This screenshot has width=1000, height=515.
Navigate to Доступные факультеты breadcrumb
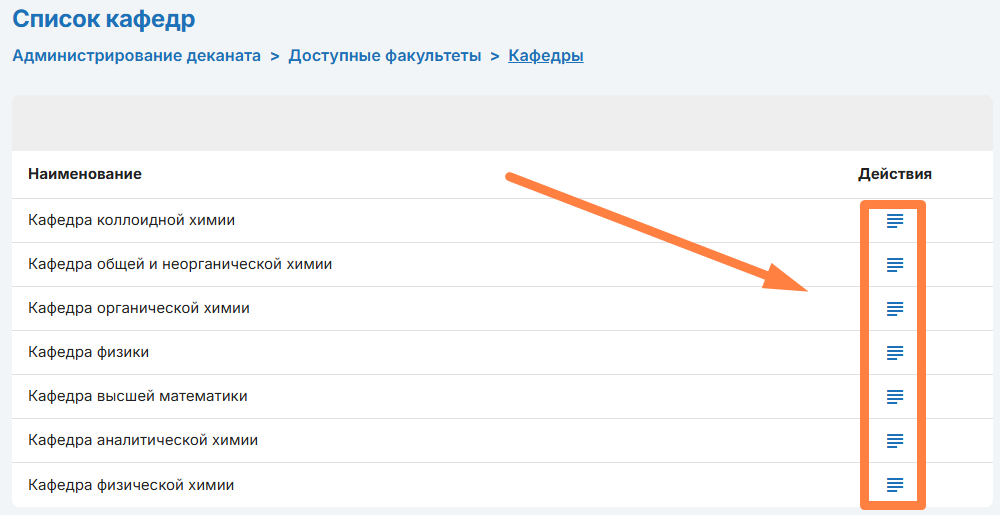point(385,56)
